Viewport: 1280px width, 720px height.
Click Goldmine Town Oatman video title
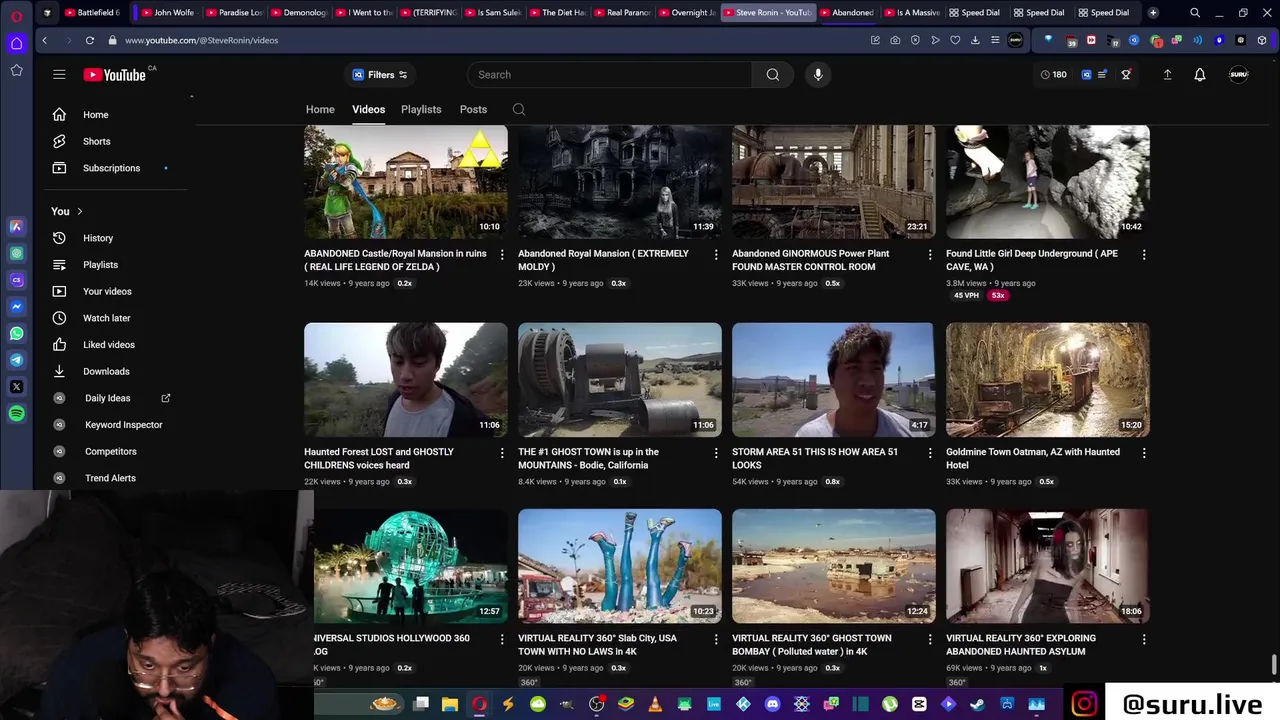tap(1033, 458)
